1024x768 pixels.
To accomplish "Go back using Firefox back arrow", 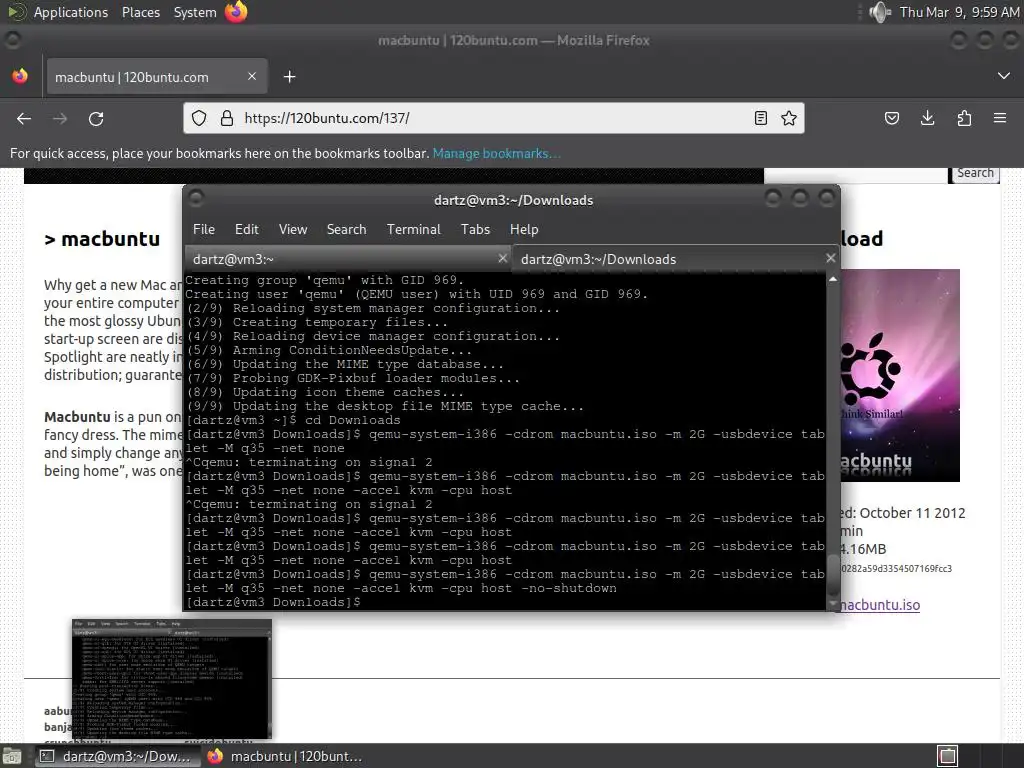I will [24, 118].
